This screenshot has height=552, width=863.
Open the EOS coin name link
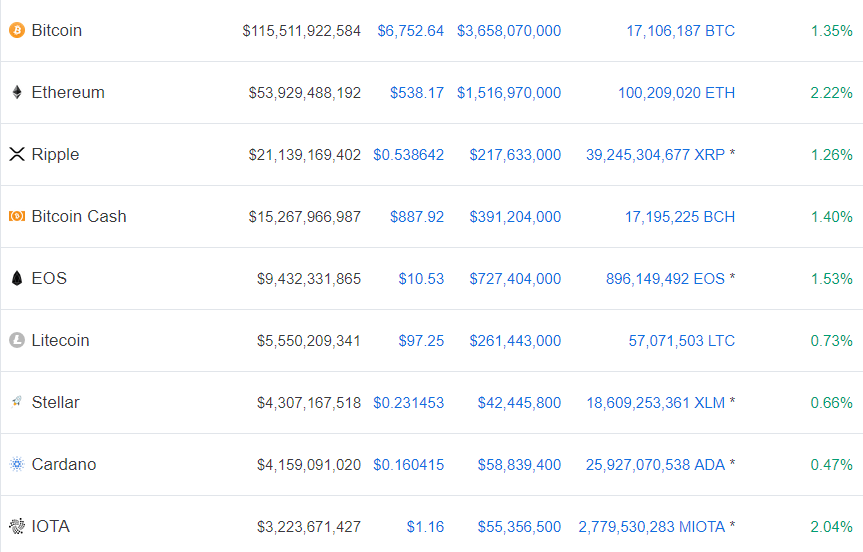point(49,278)
